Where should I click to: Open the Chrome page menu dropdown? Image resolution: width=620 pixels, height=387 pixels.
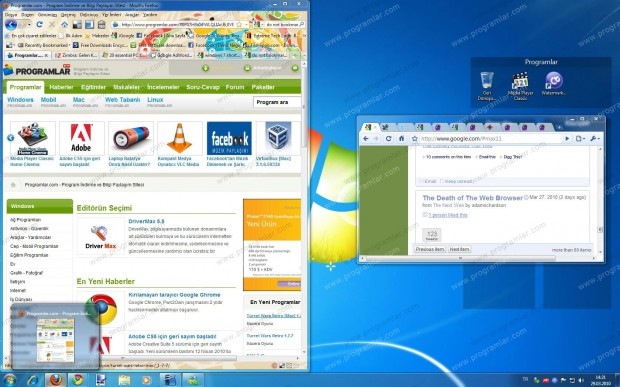point(580,139)
